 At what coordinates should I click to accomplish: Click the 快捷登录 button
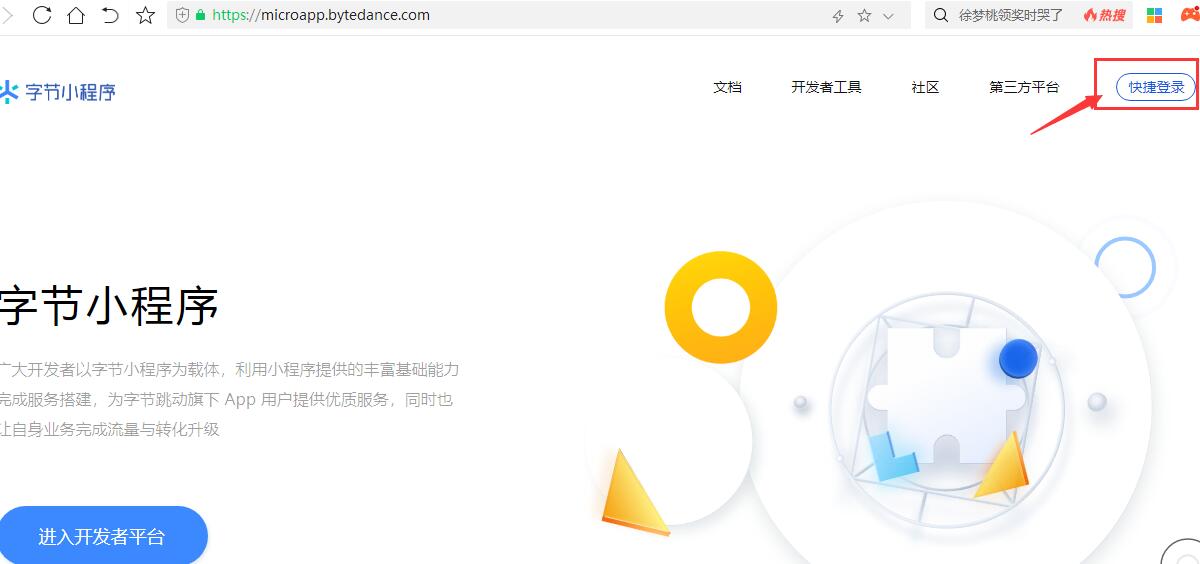1155,87
